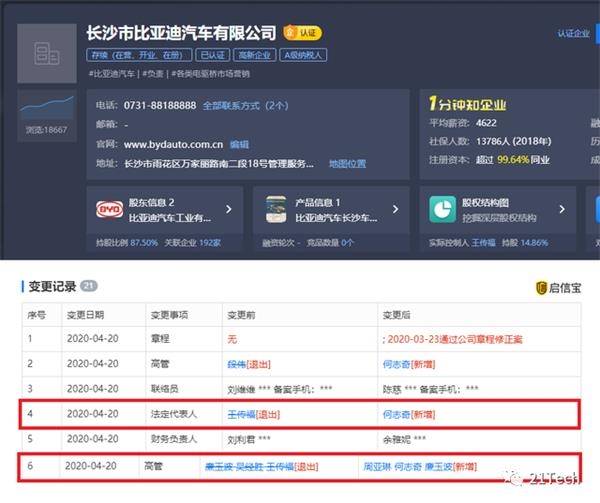This screenshot has height=503, width=600.
Task: Click 平均薪资 4622 value
Action: (x=486, y=123)
